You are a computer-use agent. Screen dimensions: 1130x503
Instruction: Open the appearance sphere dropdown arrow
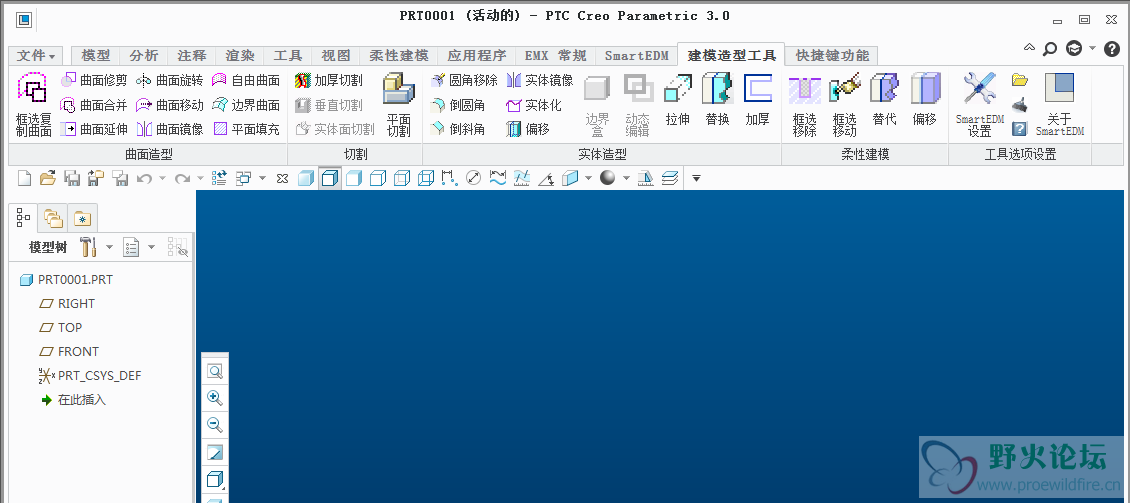(626, 178)
